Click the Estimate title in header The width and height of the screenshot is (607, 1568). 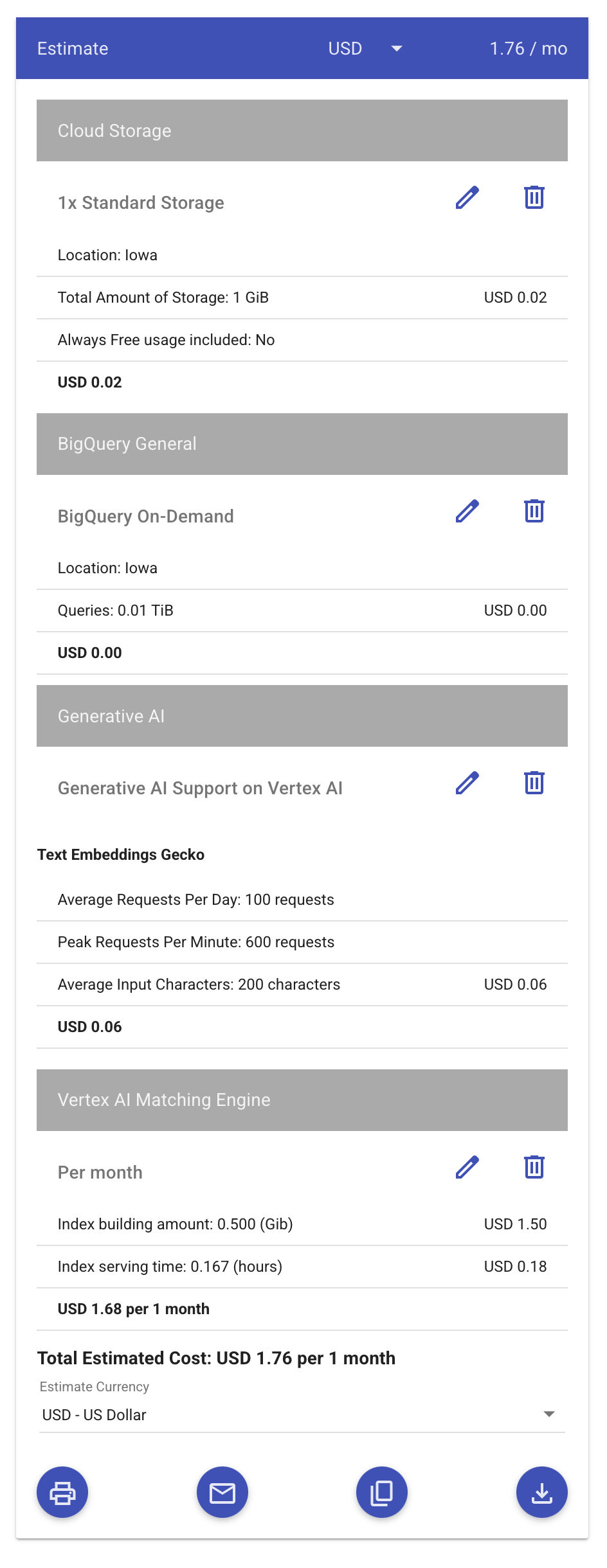73,49
